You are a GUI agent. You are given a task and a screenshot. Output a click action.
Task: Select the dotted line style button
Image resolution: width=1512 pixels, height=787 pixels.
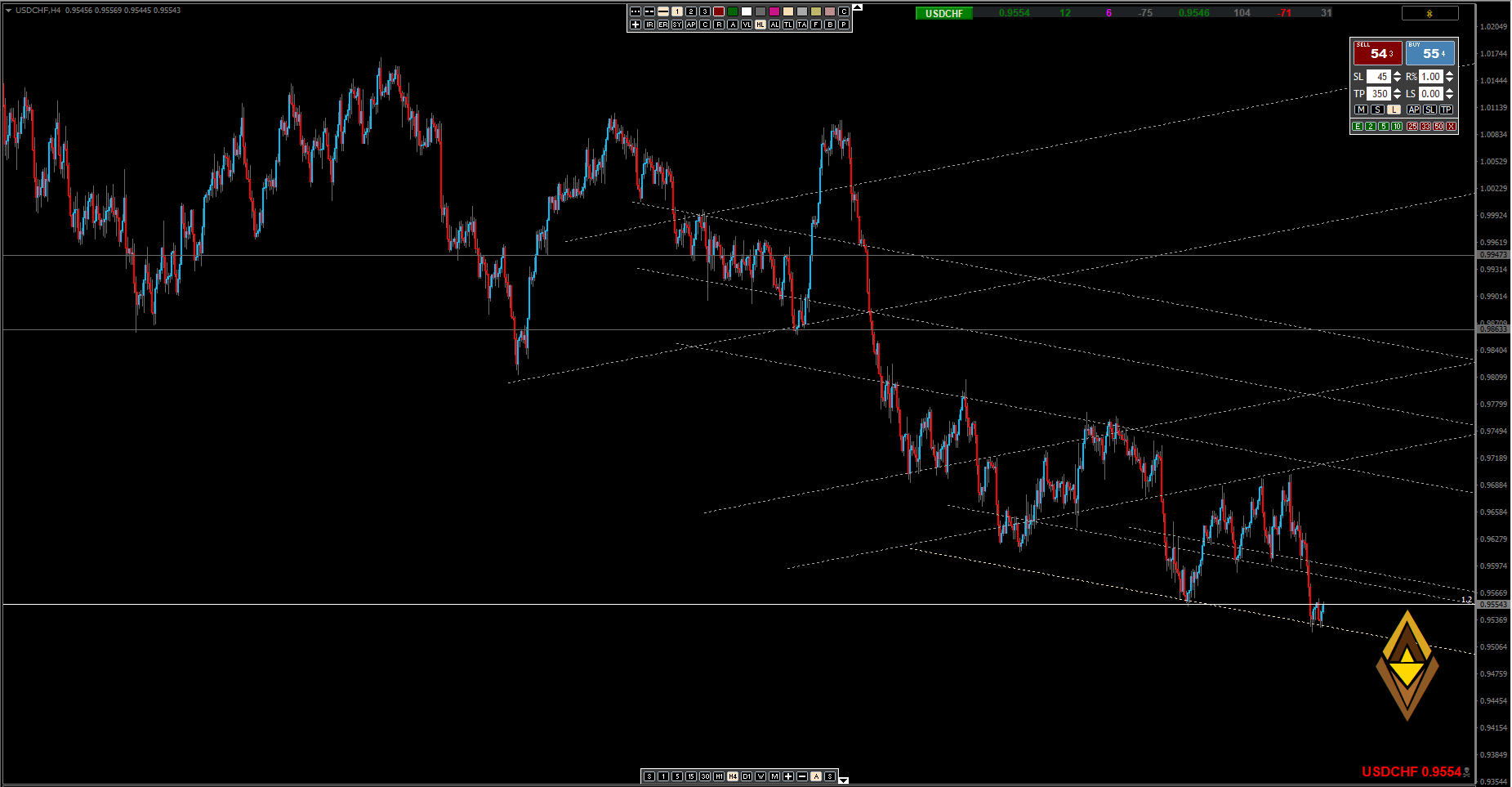(636, 11)
